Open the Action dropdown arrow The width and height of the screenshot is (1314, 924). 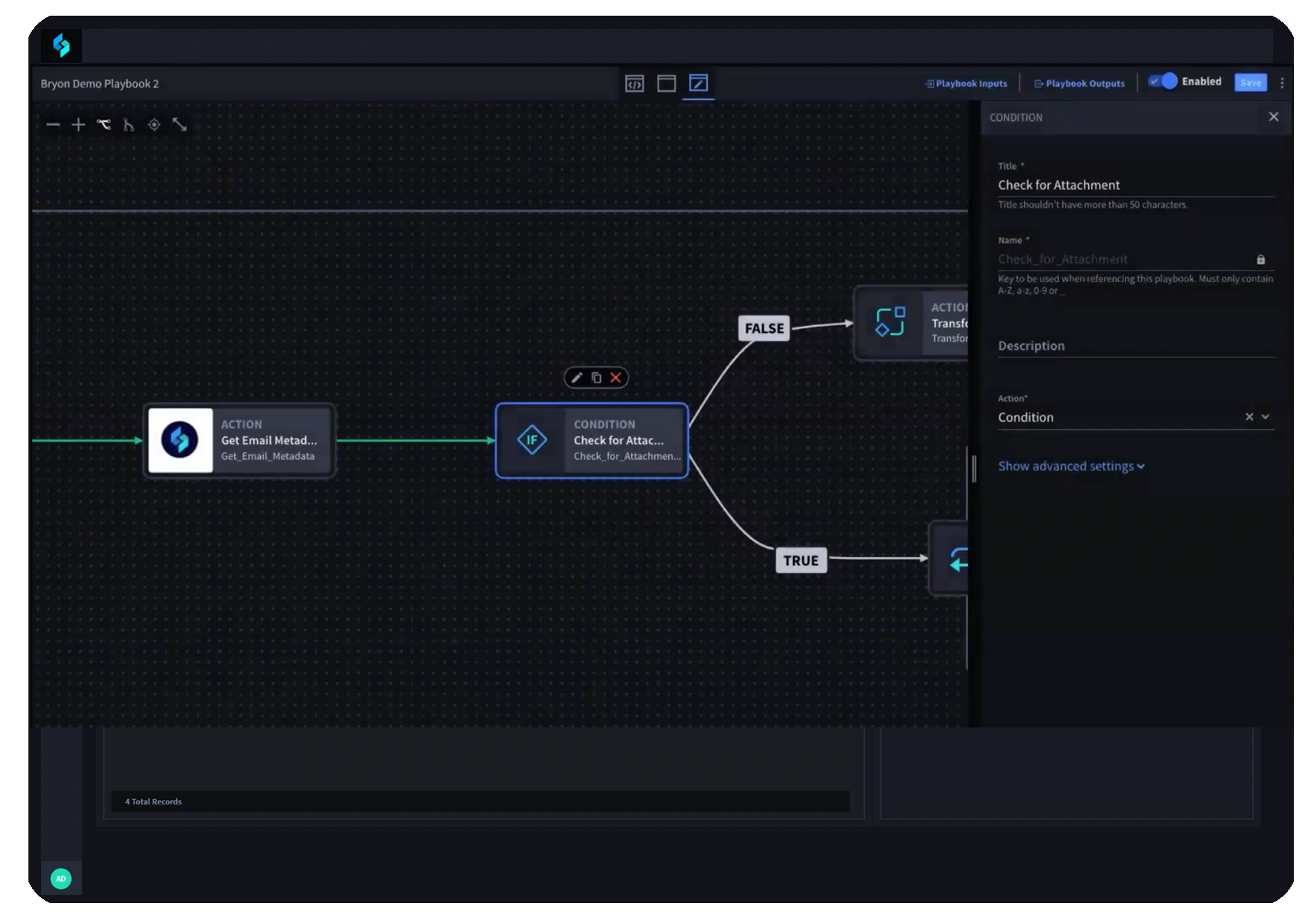[1265, 417]
